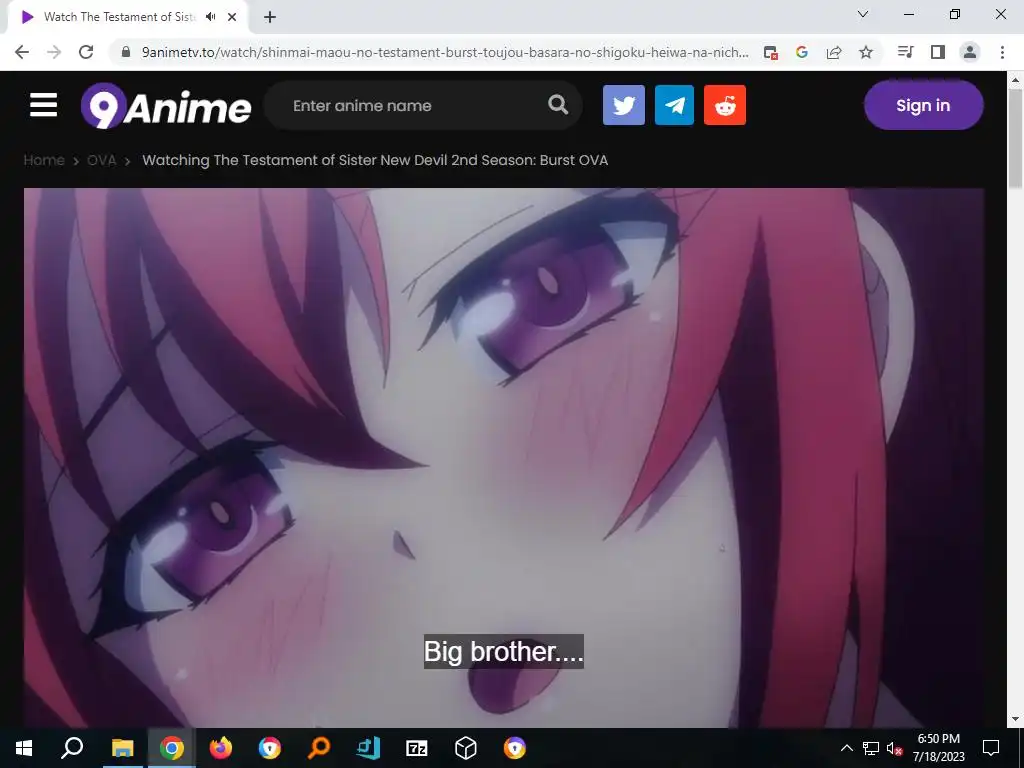
Task: Click the site lock security icon
Action: pos(126,52)
